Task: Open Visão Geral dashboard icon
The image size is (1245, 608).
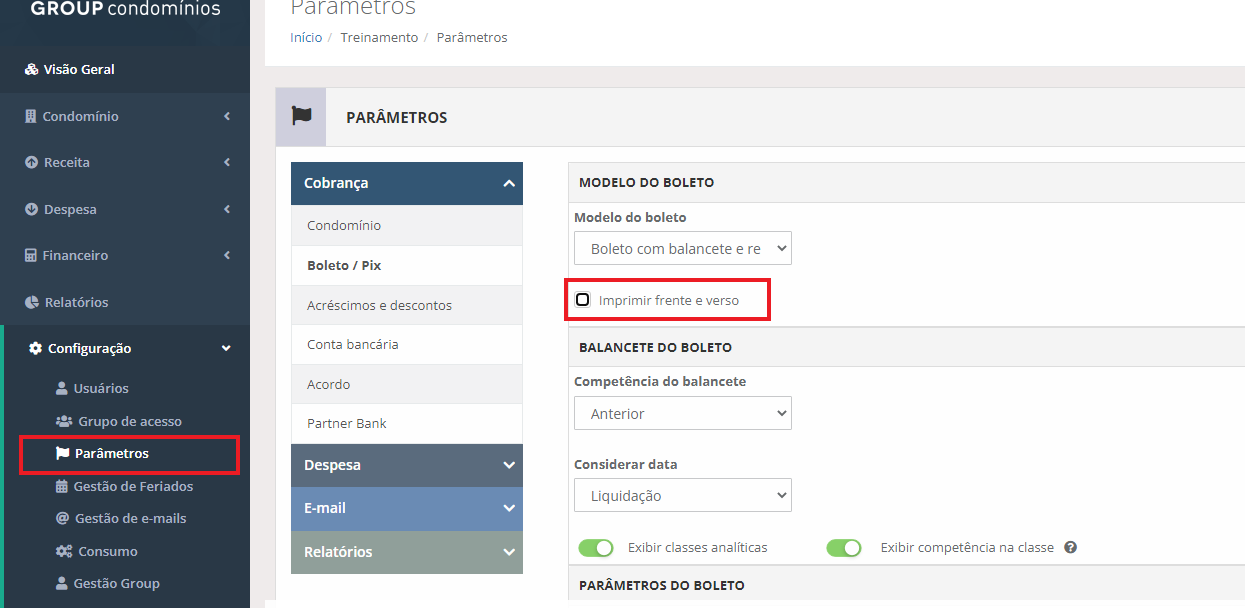Action: click(x=31, y=70)
